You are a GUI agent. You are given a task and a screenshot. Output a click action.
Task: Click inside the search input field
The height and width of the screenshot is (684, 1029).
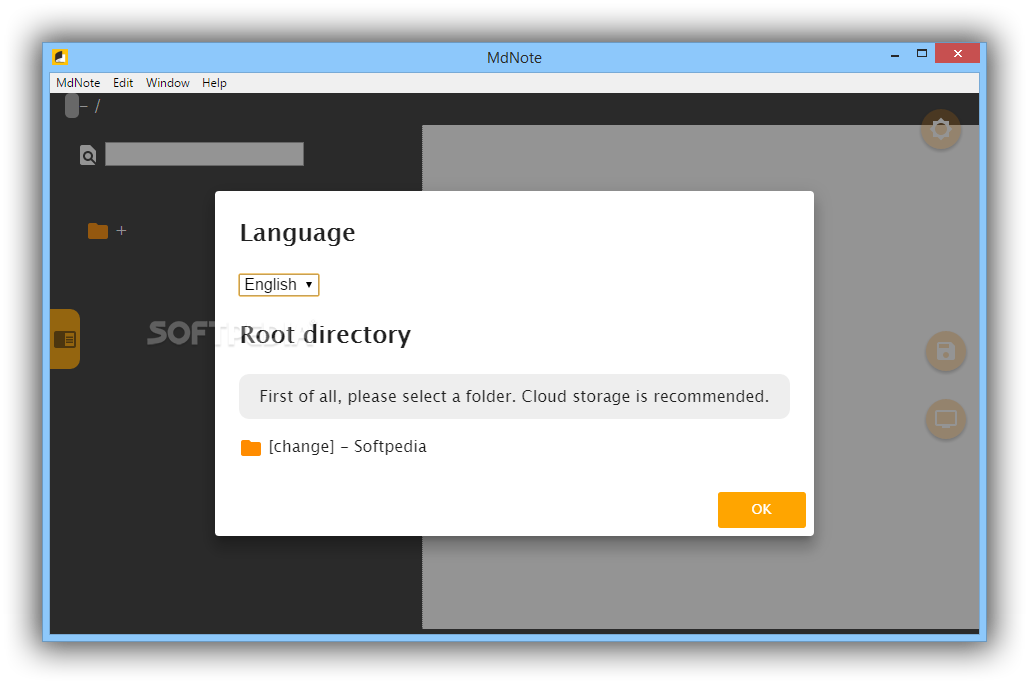[204, 154]
